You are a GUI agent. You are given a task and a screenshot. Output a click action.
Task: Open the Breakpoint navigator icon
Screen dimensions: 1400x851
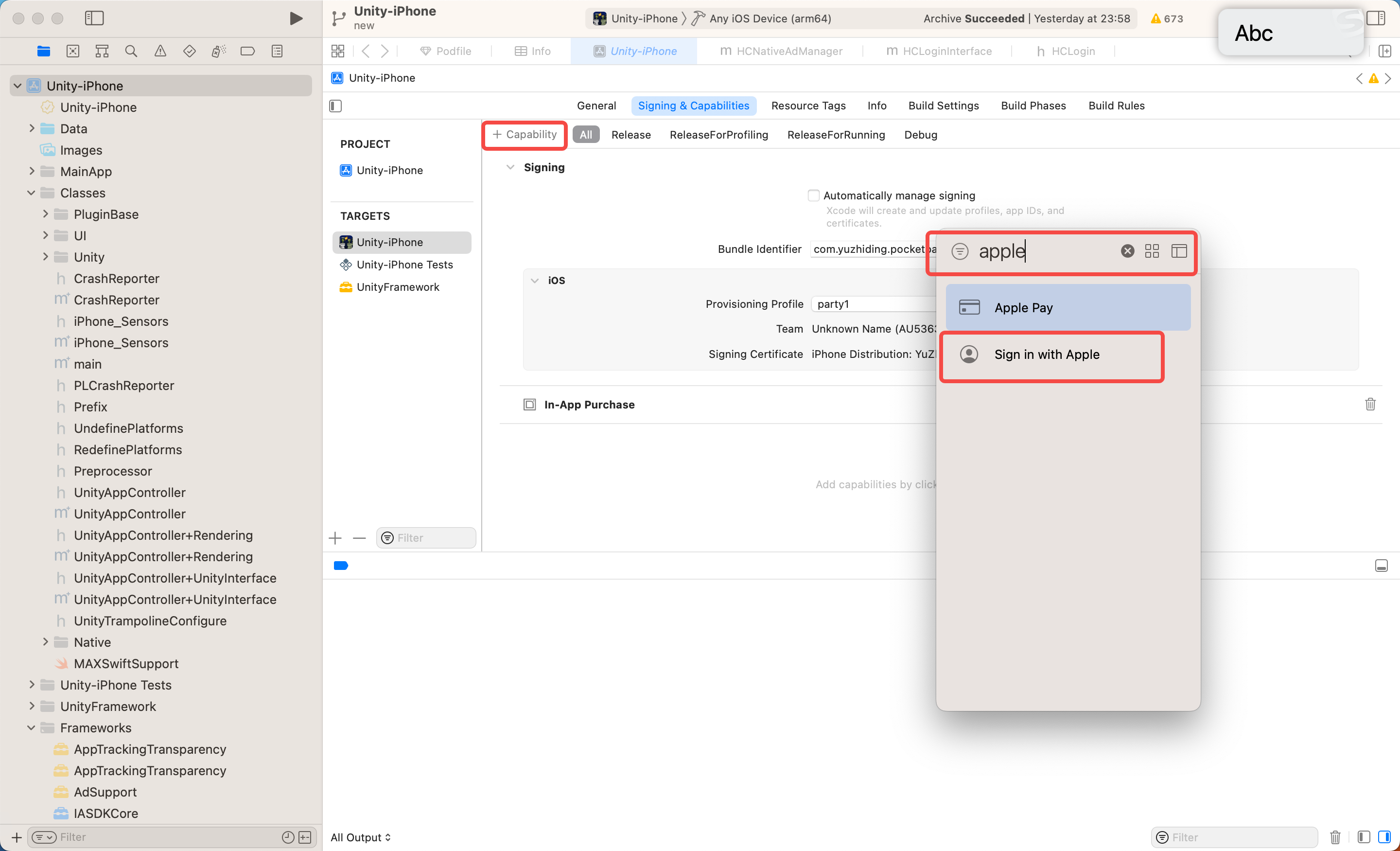[x=248, y=51]
